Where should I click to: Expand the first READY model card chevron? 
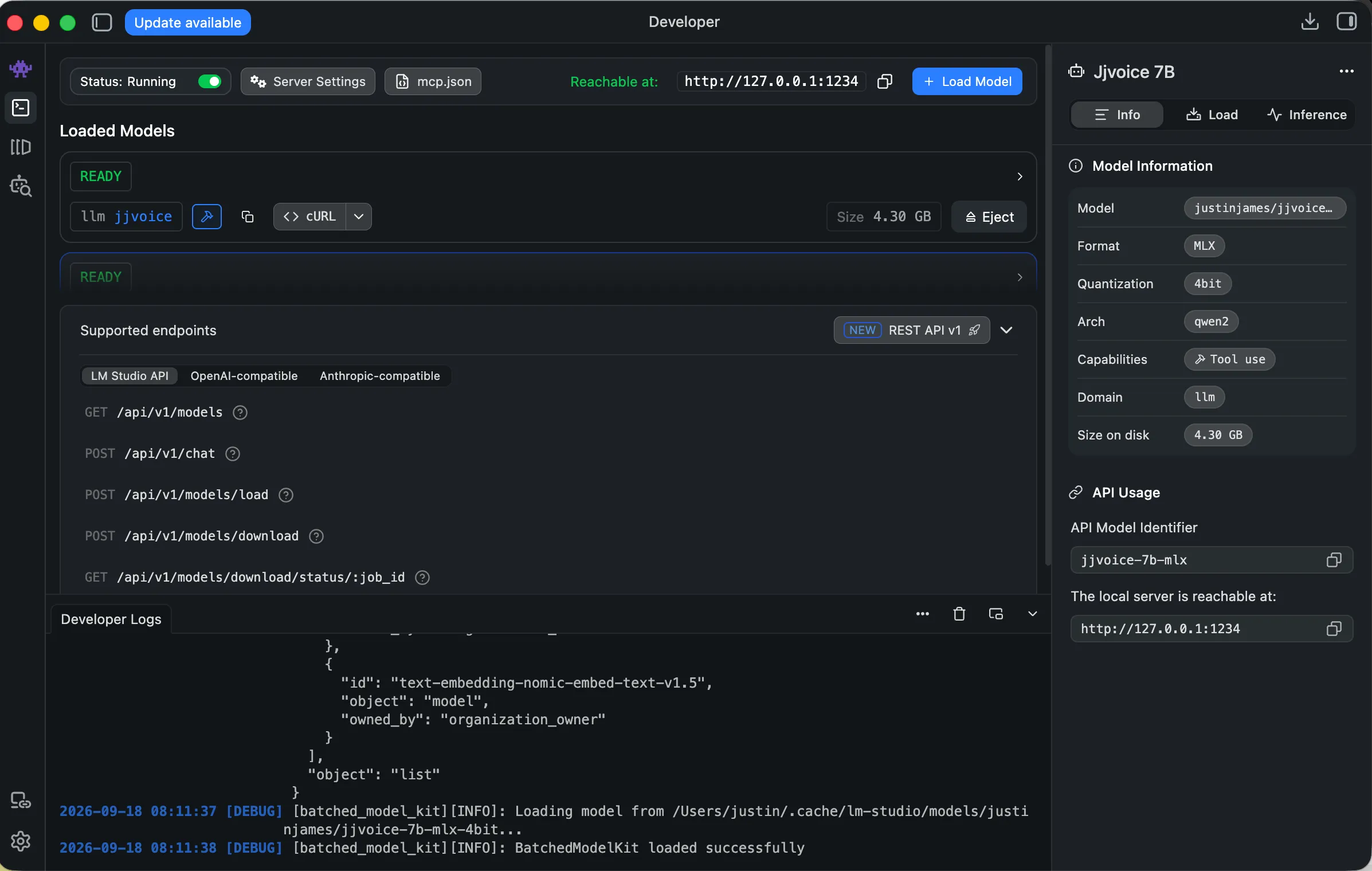point(1020,176)
